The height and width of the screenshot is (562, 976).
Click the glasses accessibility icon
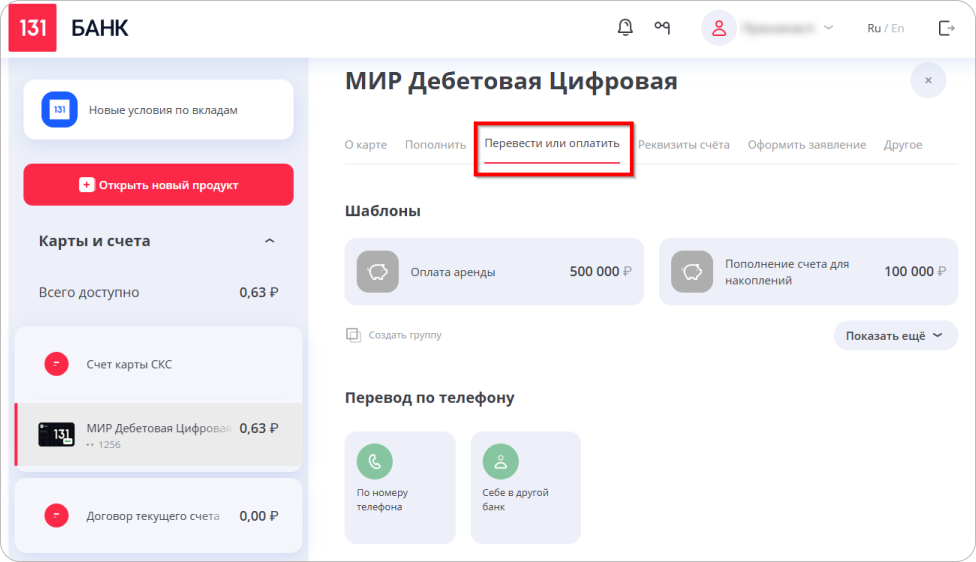pyautogui.click(x=662, y=28)
